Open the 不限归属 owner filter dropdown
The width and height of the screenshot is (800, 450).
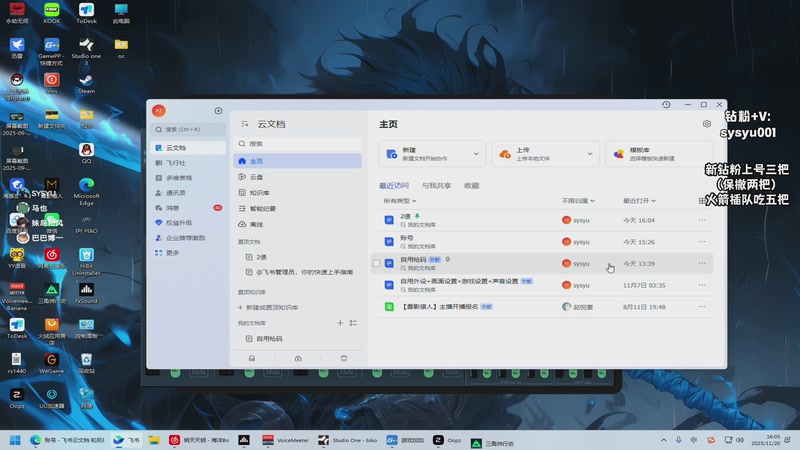[578, 201]
